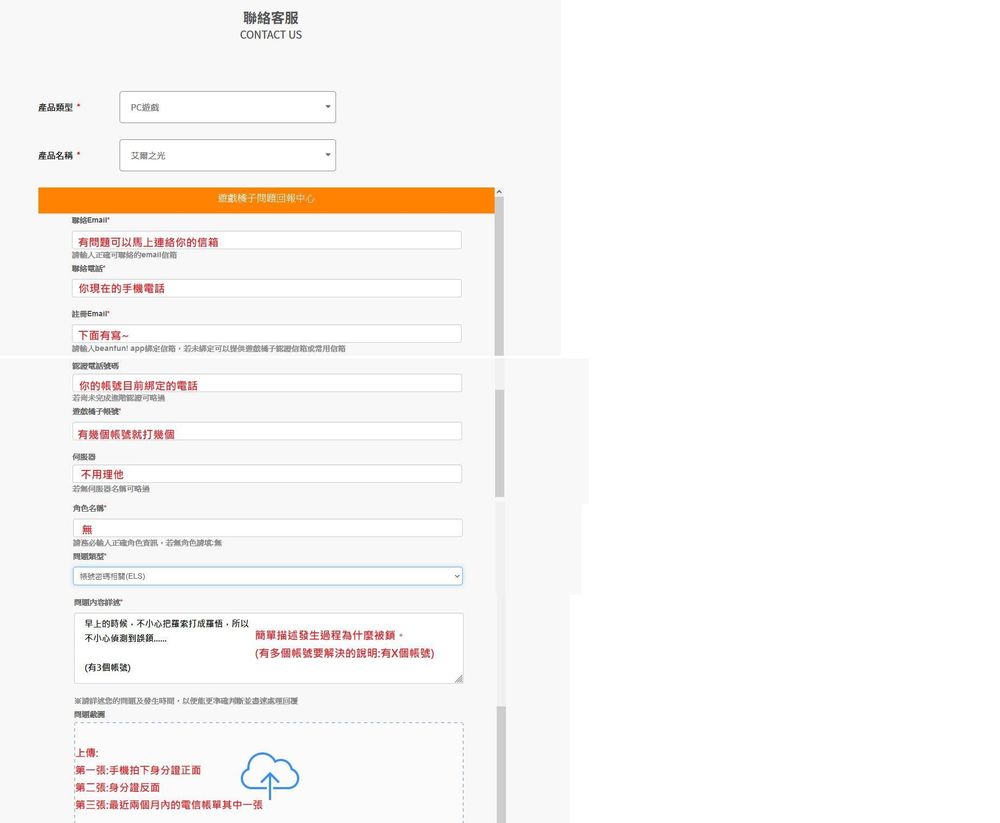Open the 產品類型 dropdown showing PC遊戲

point(228,107)
